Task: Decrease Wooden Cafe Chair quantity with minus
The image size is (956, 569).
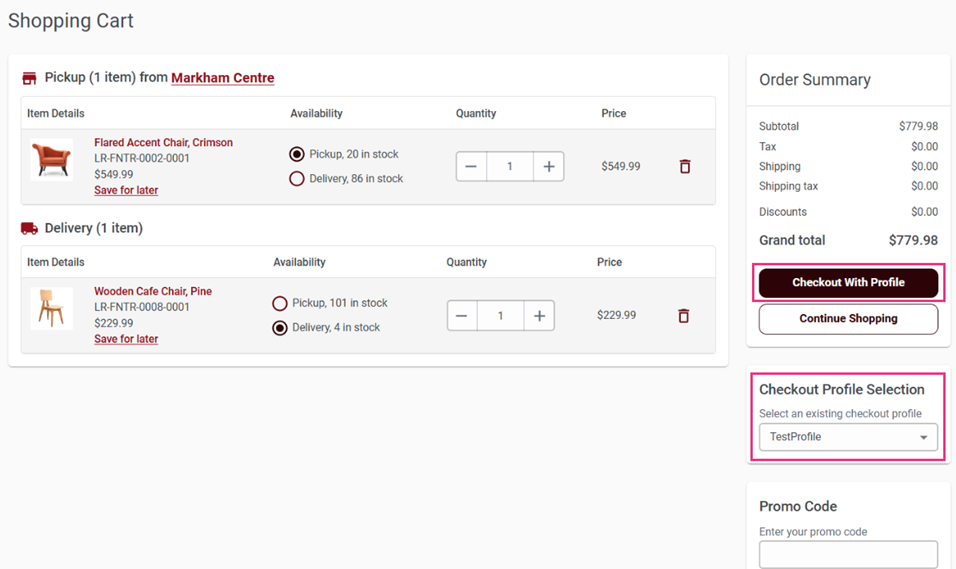Action: pos(462,316)
